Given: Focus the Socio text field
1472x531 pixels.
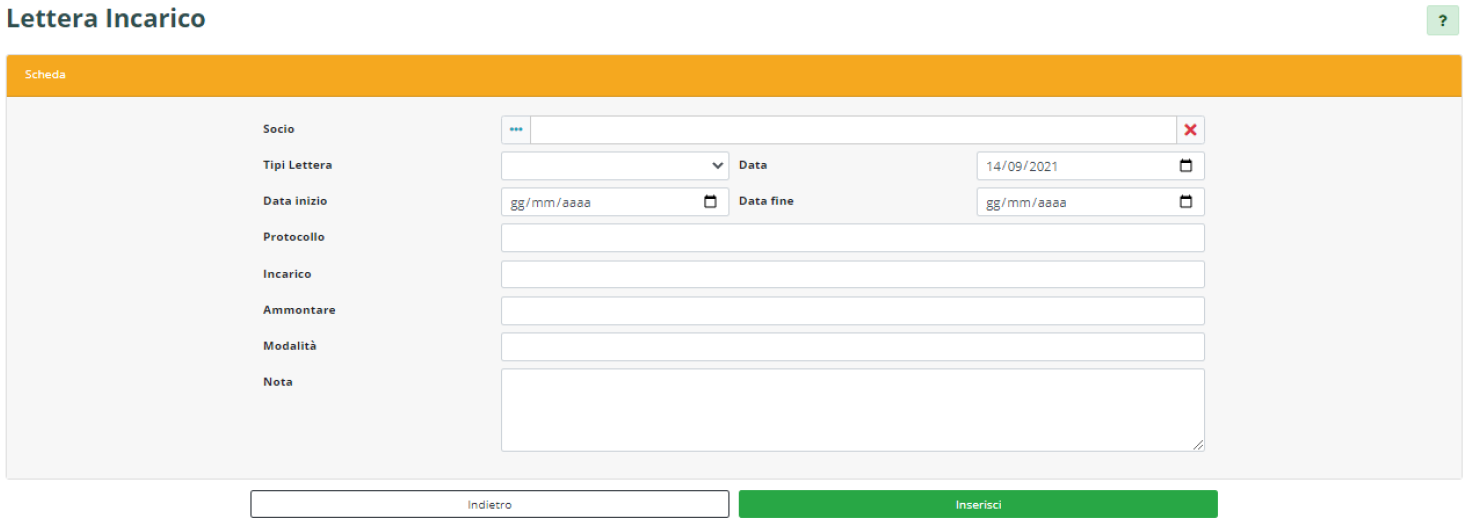Looking at the screenshot, I should [852, 130].
